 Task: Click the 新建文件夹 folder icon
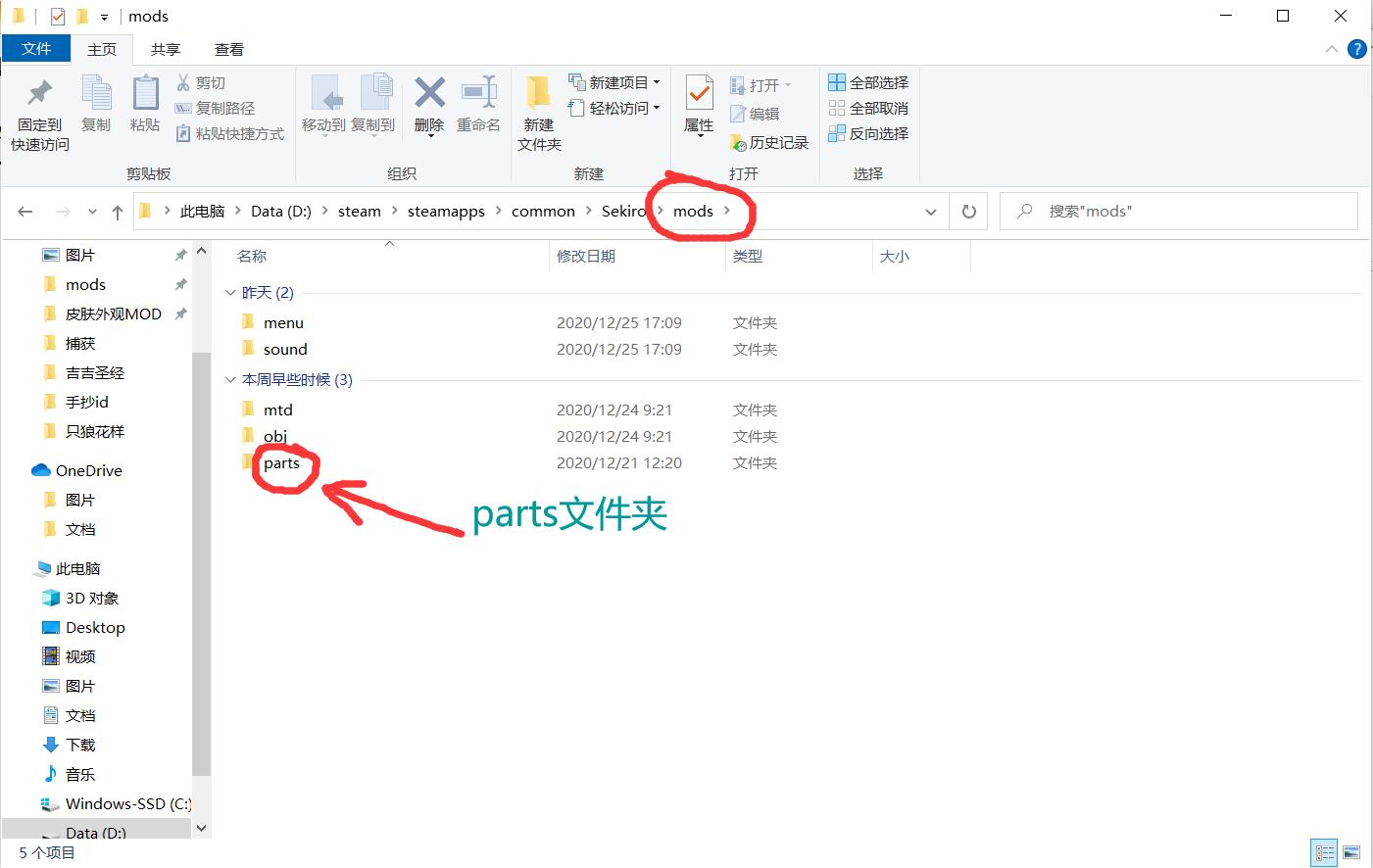tap(538, 94)
